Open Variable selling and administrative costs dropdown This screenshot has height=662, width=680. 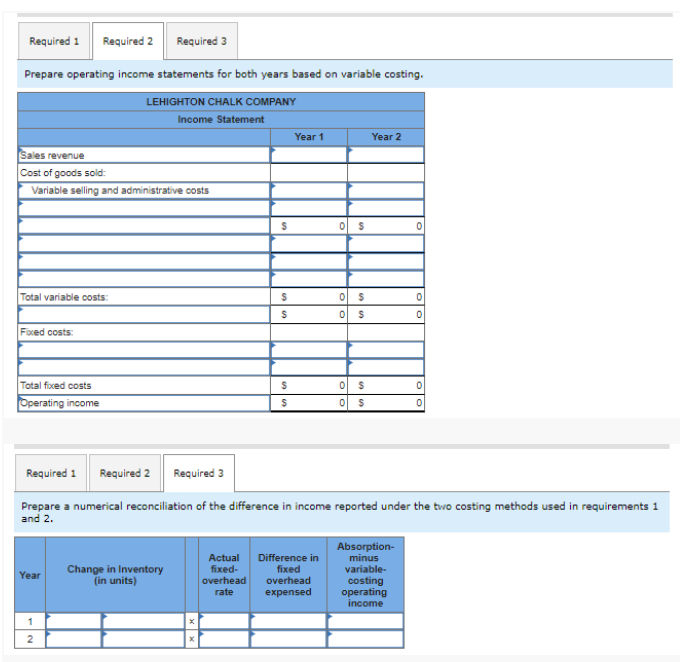144,190
